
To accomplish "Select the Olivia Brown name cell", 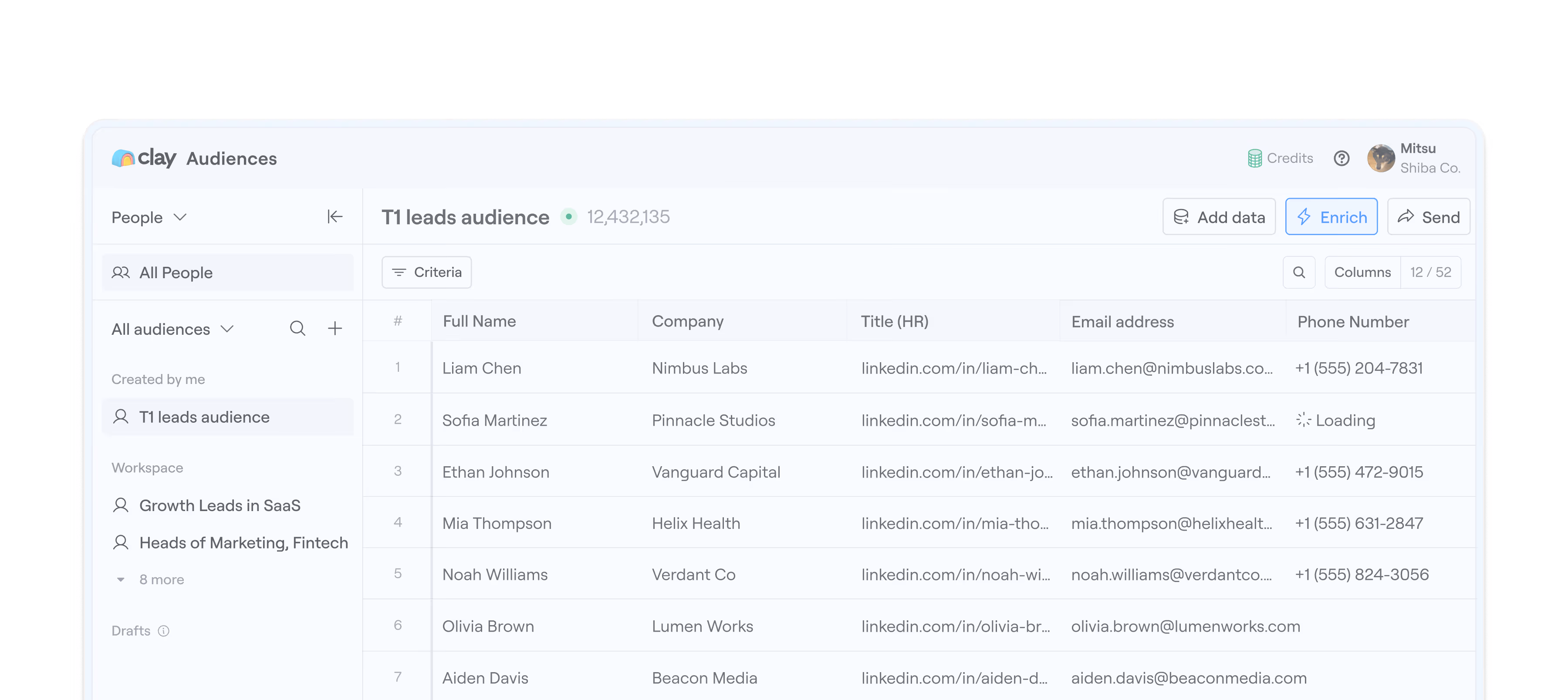I will pyautogui.click(x=536, y=626).
